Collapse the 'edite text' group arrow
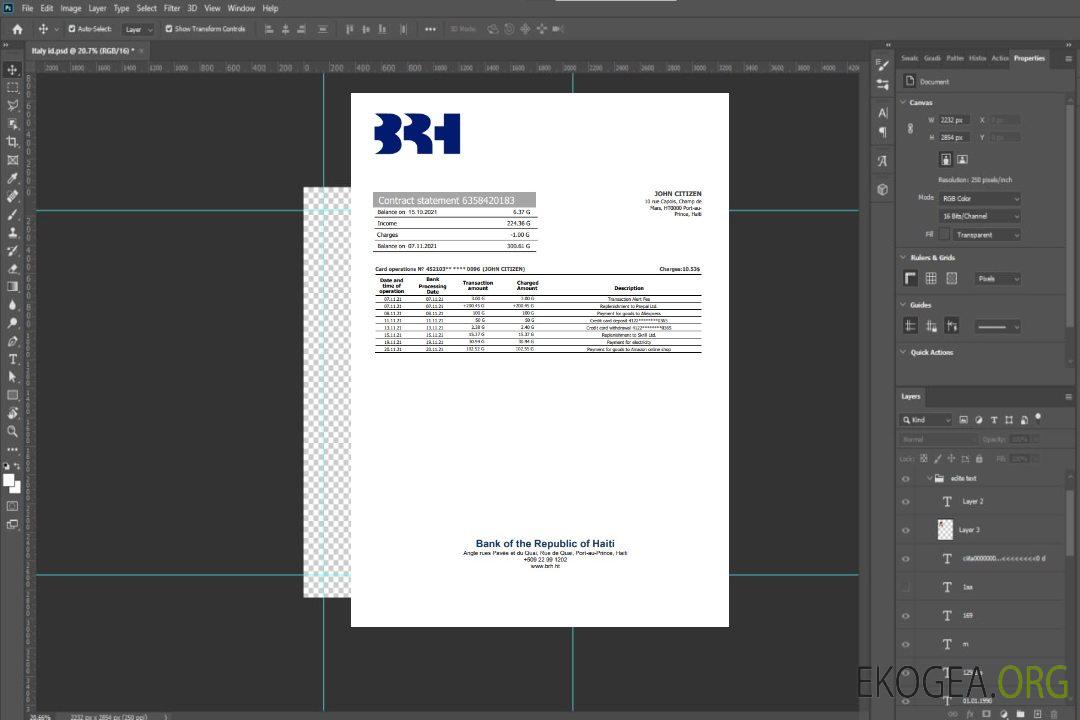Image resolution: width=1080 pixels, height=720 pixels. coord(928,478)
